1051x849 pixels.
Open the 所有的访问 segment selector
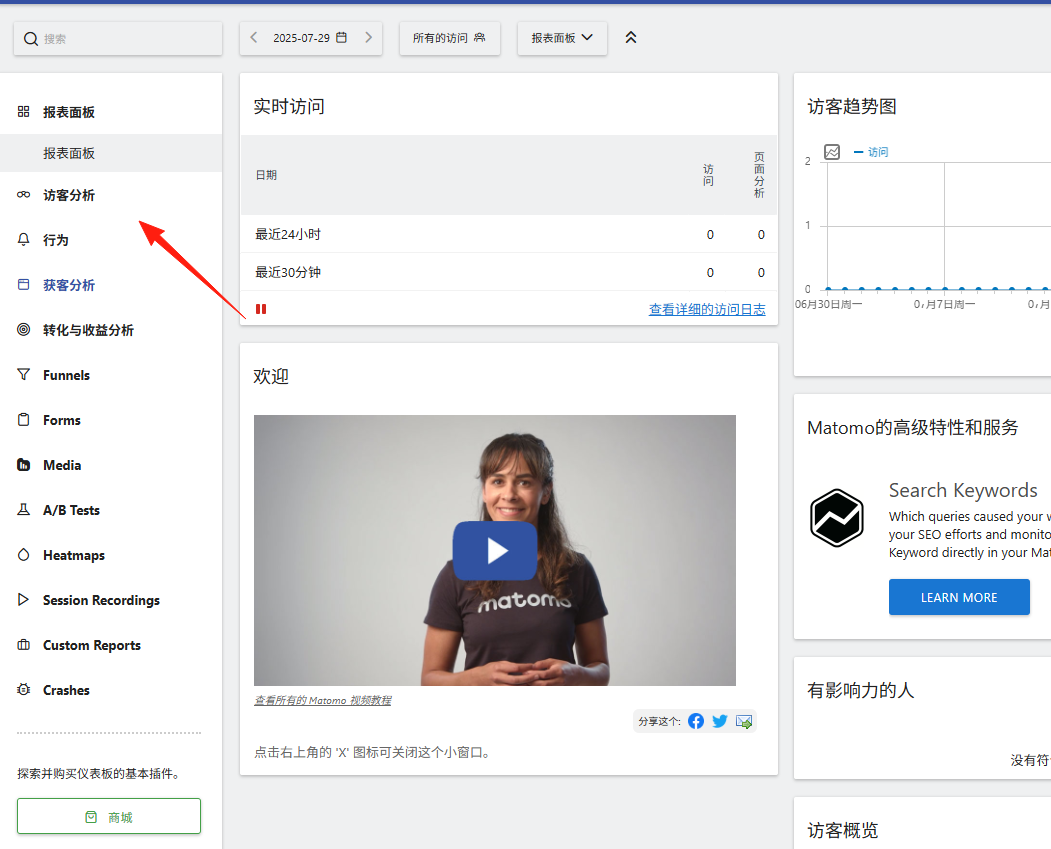click(x=449, y=38)
